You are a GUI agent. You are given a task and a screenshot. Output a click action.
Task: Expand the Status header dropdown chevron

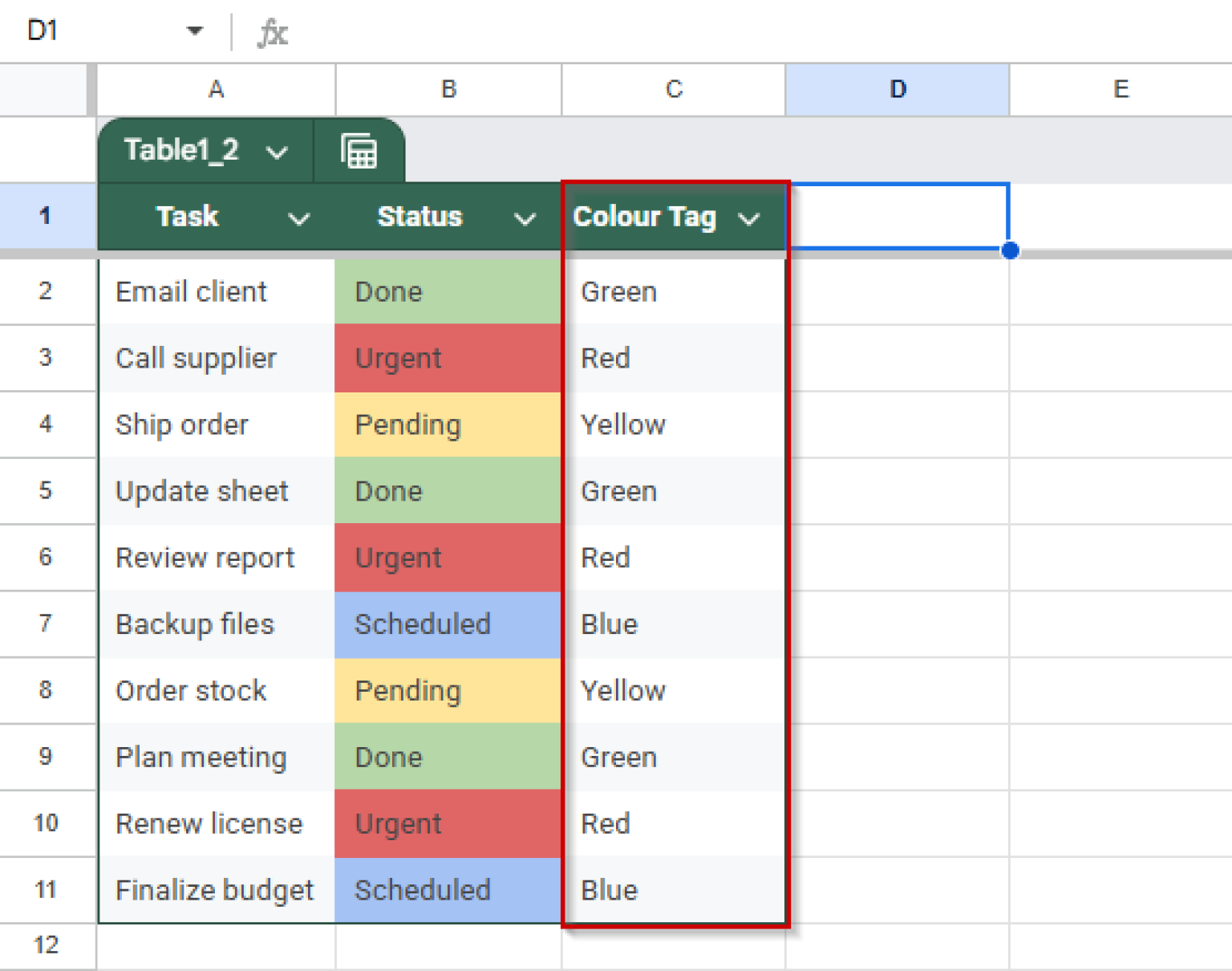(525, 217)
